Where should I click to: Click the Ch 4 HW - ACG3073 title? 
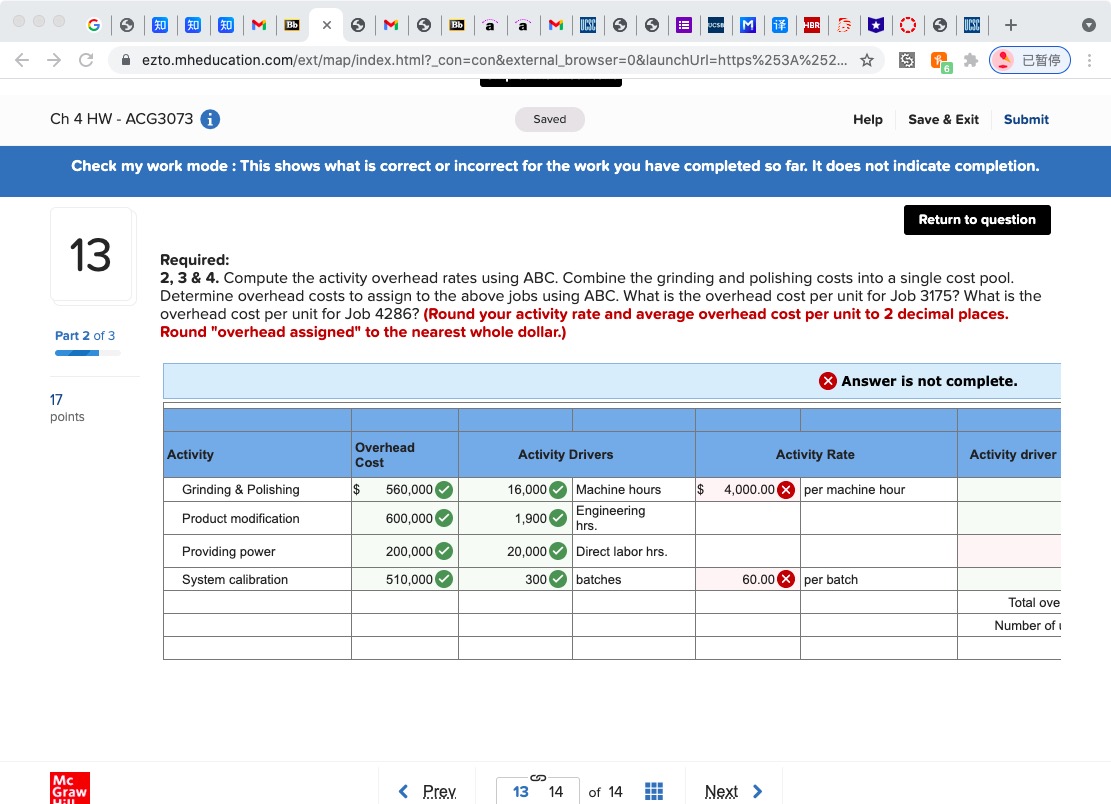point(121,119)
